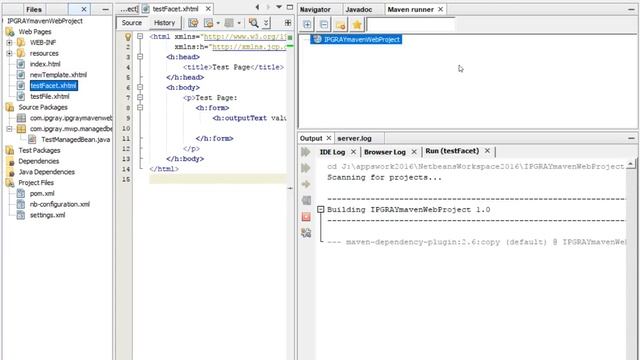The height and width of the screenshot is (360, 640).
Task: Select the Run (testFacet) output tab
Action: click(452, 151)
